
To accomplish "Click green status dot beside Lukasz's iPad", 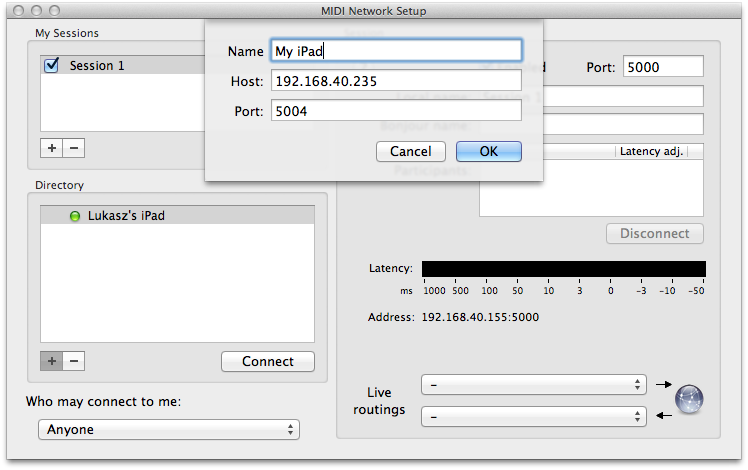I will coord(75,216).
